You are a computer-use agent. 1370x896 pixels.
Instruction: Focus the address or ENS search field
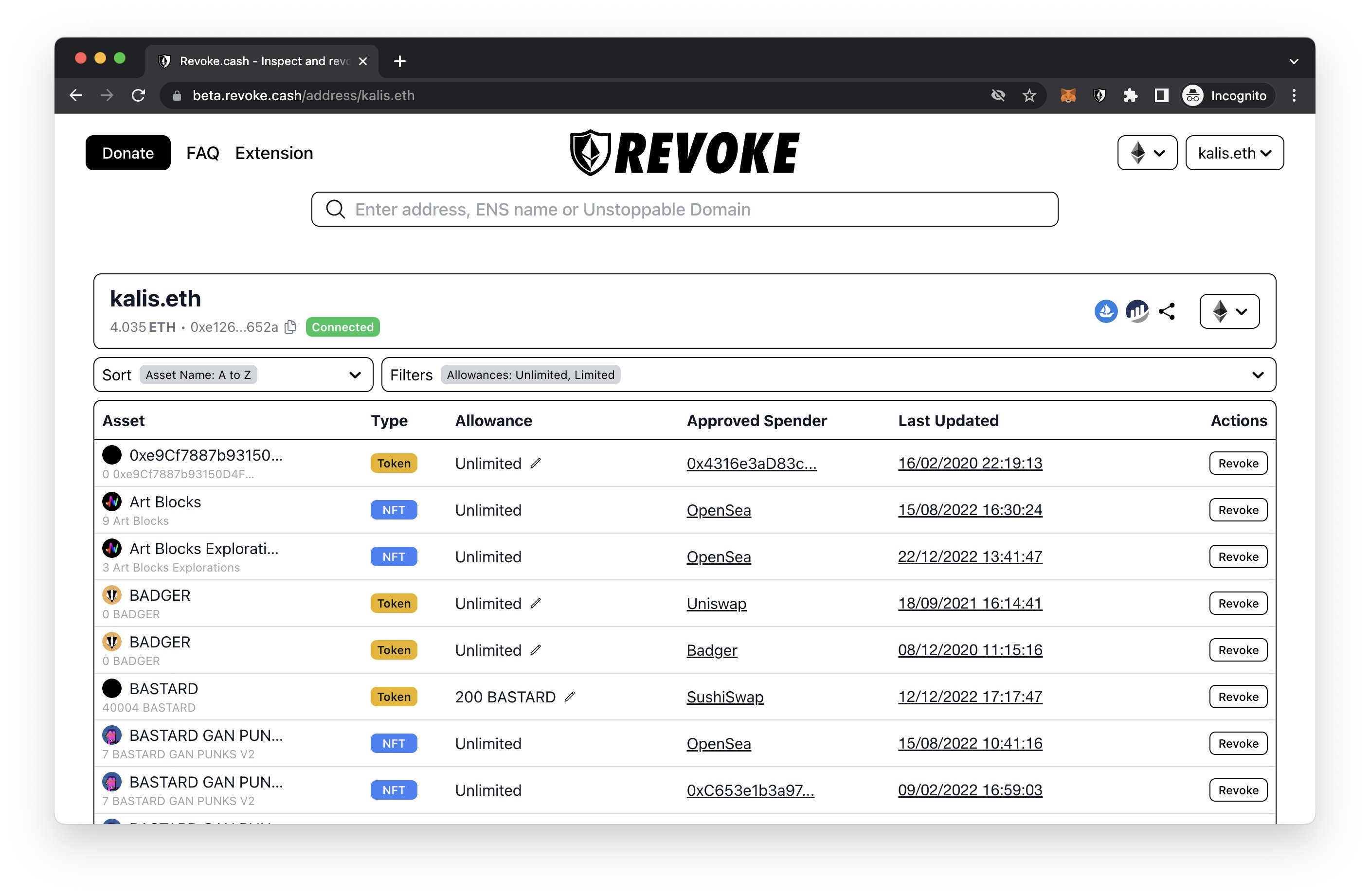point(685,210)
